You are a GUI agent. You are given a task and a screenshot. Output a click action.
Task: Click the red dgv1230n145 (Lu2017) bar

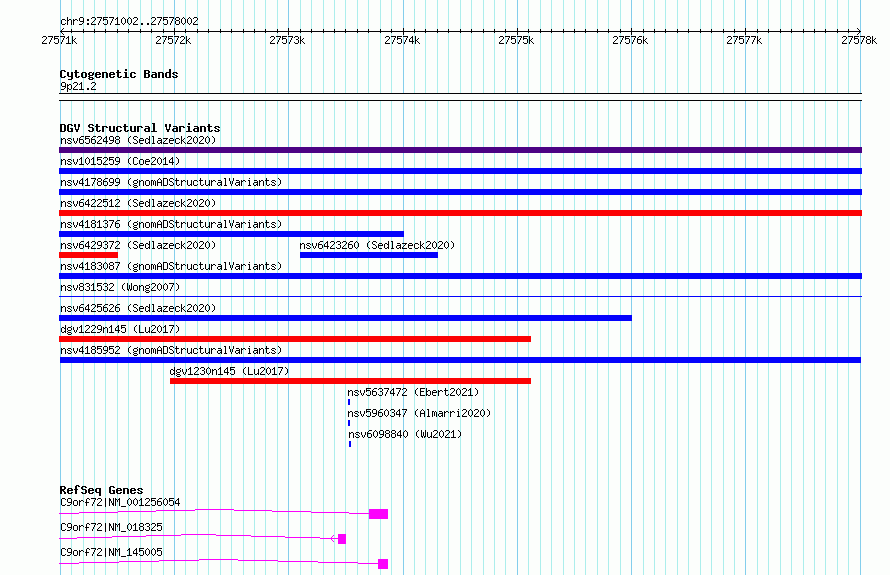tap(350, 381)
